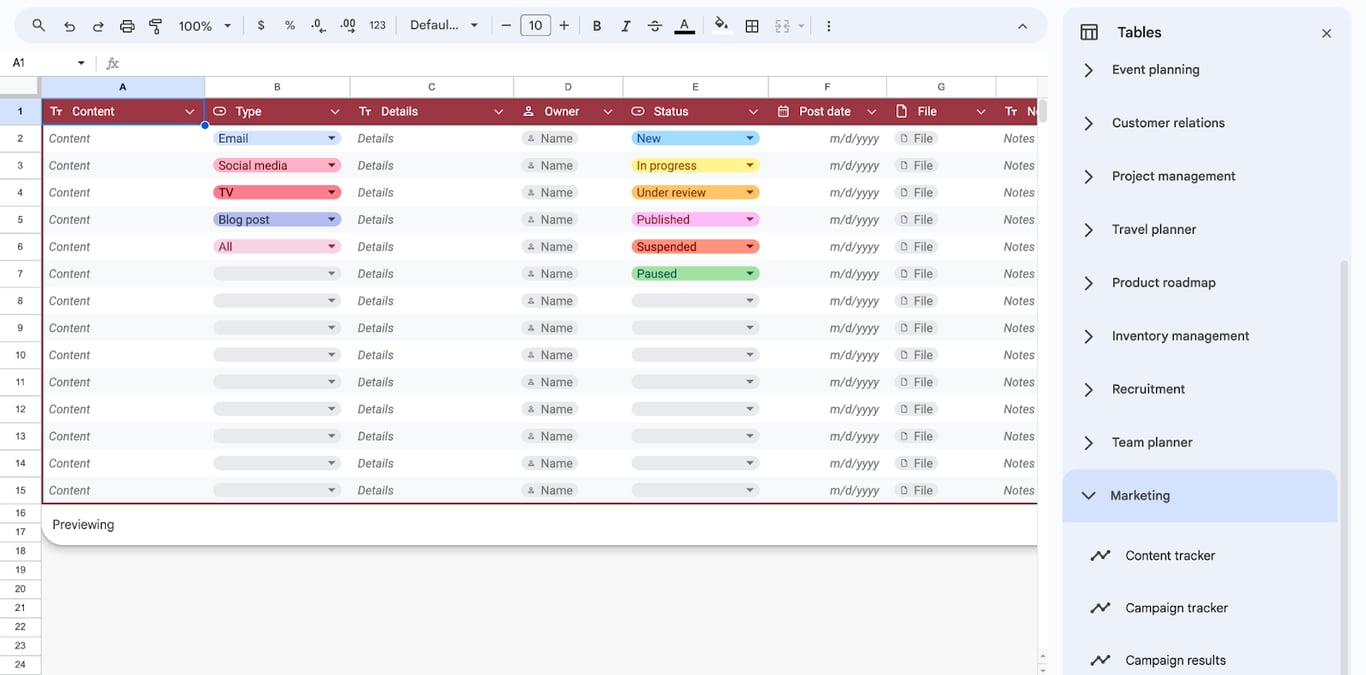Screen dimensions: 1366x675
Task: Decrease font size with minus button
Action: 506,26
